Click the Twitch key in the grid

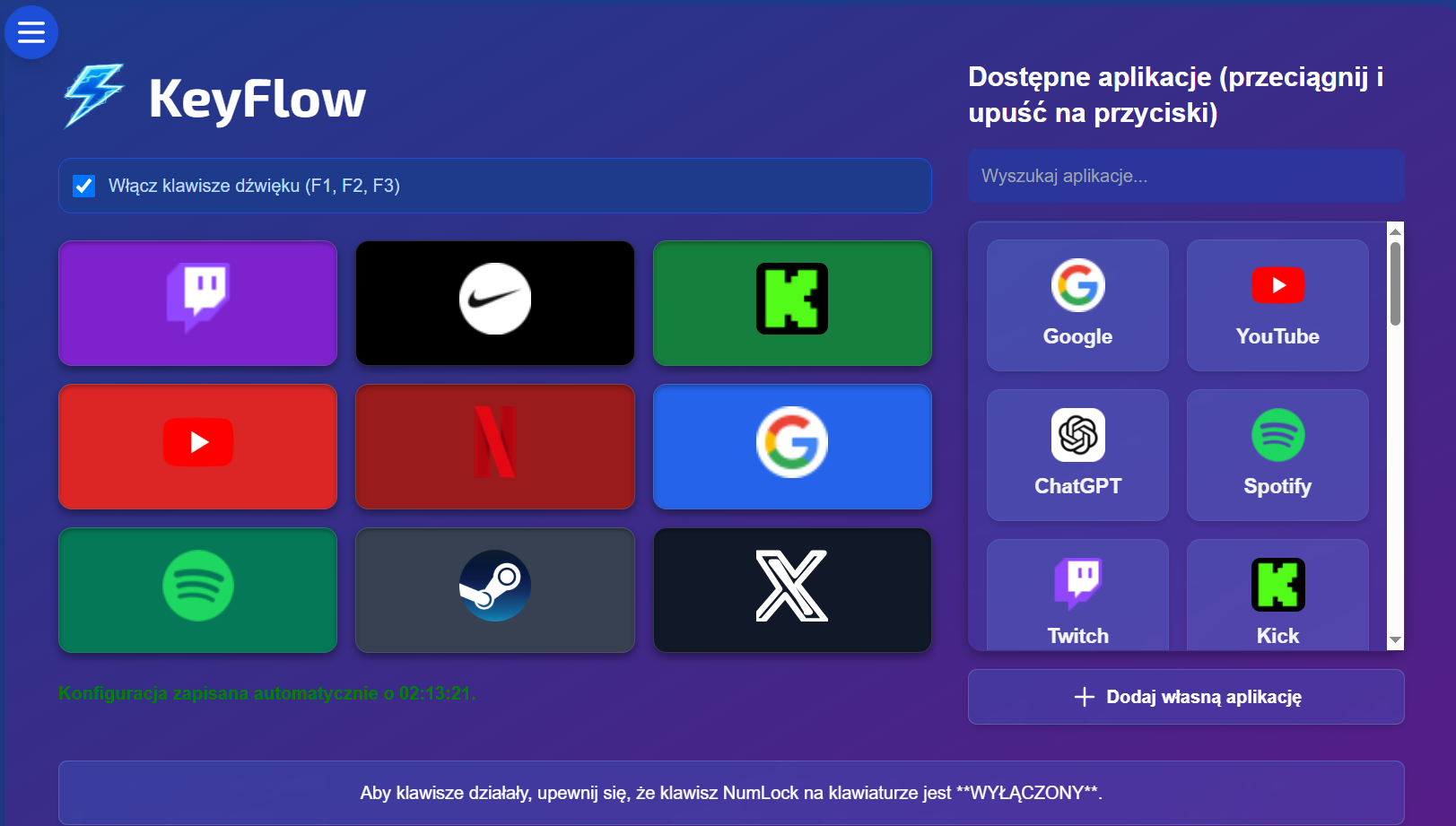click(x=197, y=303)
